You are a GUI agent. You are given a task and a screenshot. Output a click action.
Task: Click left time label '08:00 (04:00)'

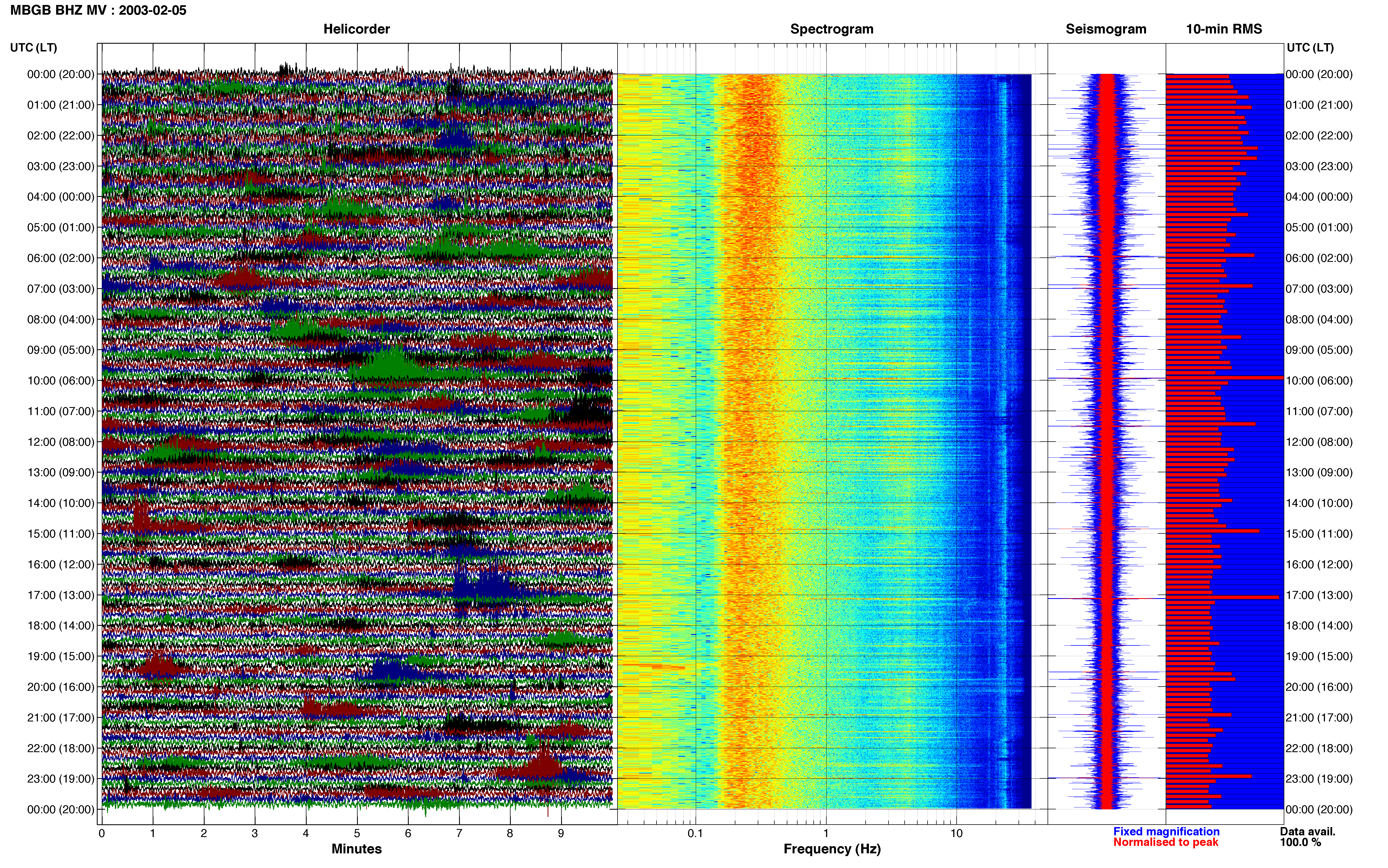(x=61, y=319)
